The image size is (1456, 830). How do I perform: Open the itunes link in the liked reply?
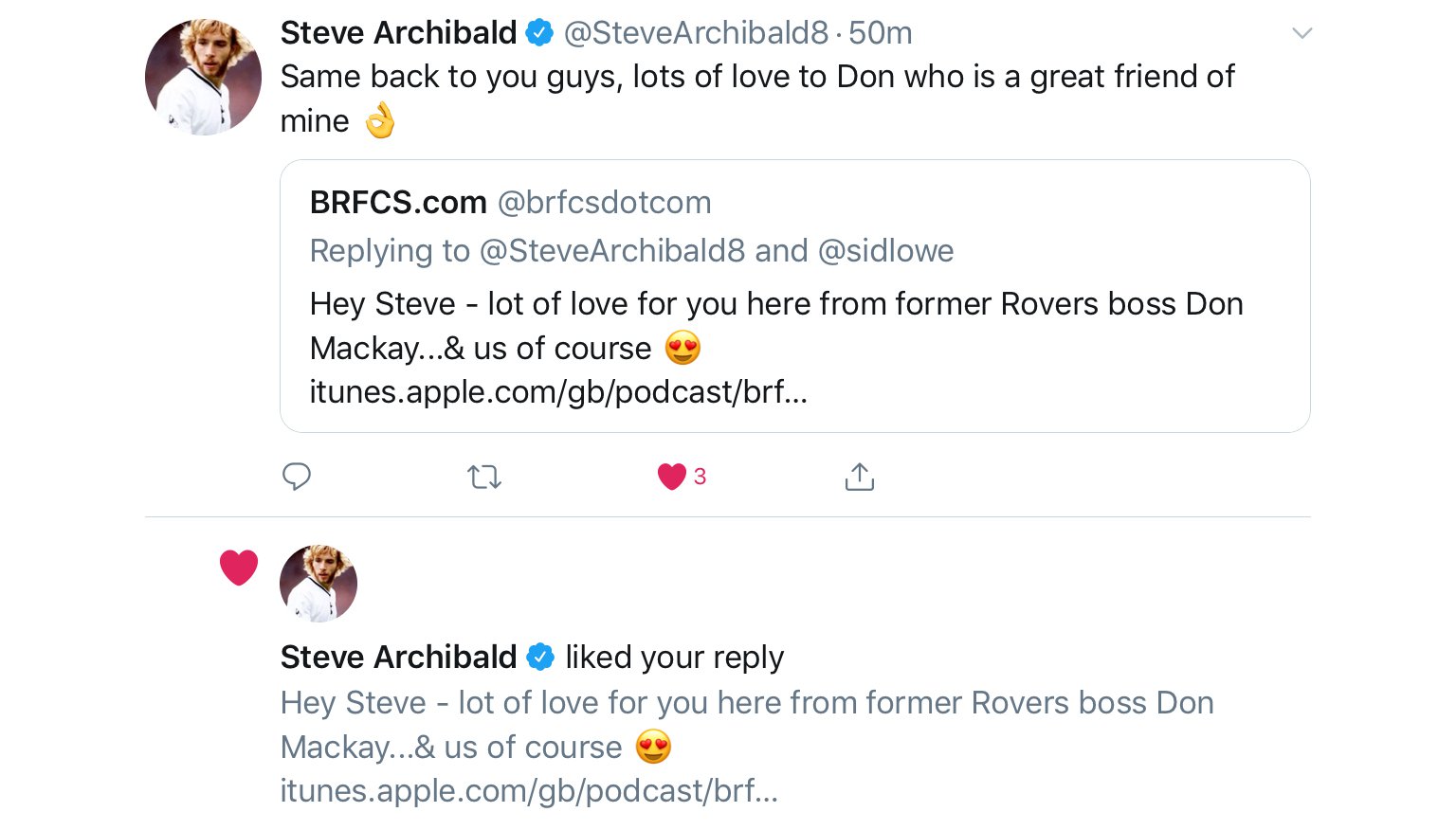[529, 790]
